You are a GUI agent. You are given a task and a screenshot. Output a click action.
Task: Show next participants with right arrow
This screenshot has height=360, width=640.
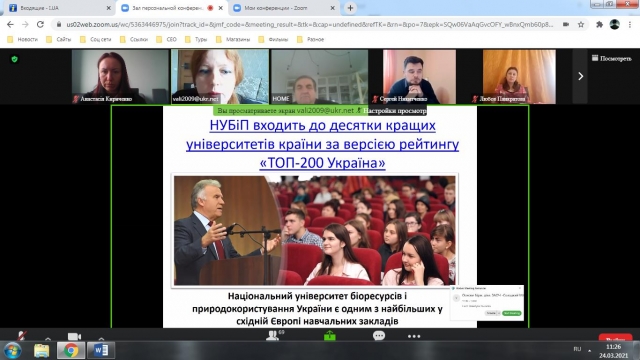[580, 76]
